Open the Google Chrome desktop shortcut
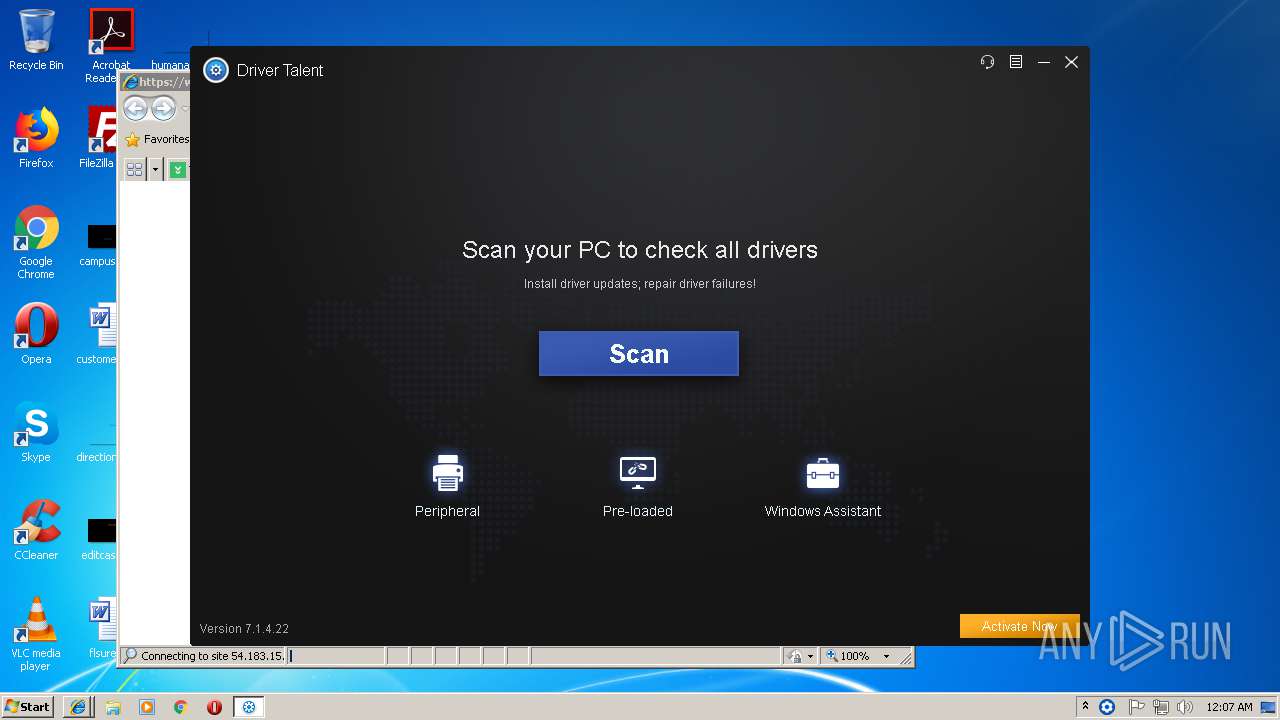This screenshot has width=1280, height=720. click(x=36, y=243)
